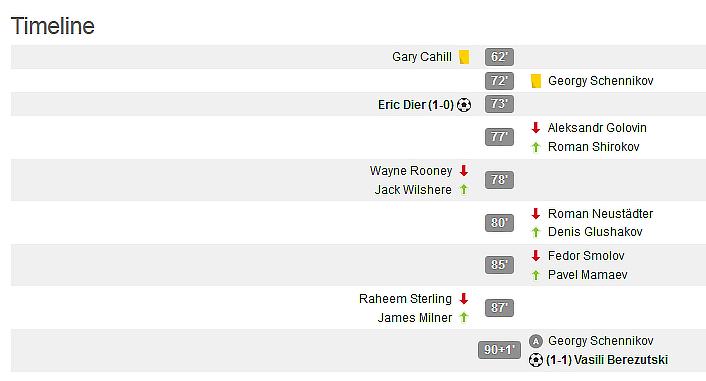Select the 90+1' minute marker
Image resolution: width=706 pixels, height=381 pixels.
(499, 350)
